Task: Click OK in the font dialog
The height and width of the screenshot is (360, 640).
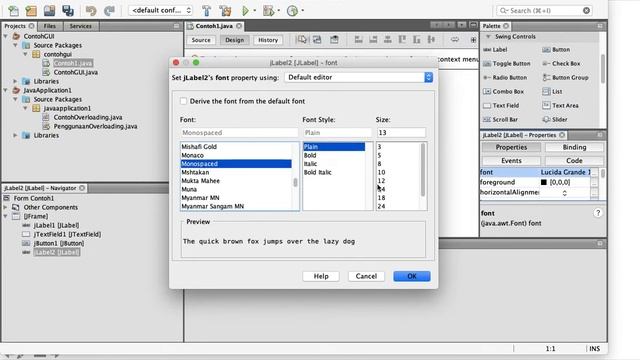Action: (x=412, y=276)
